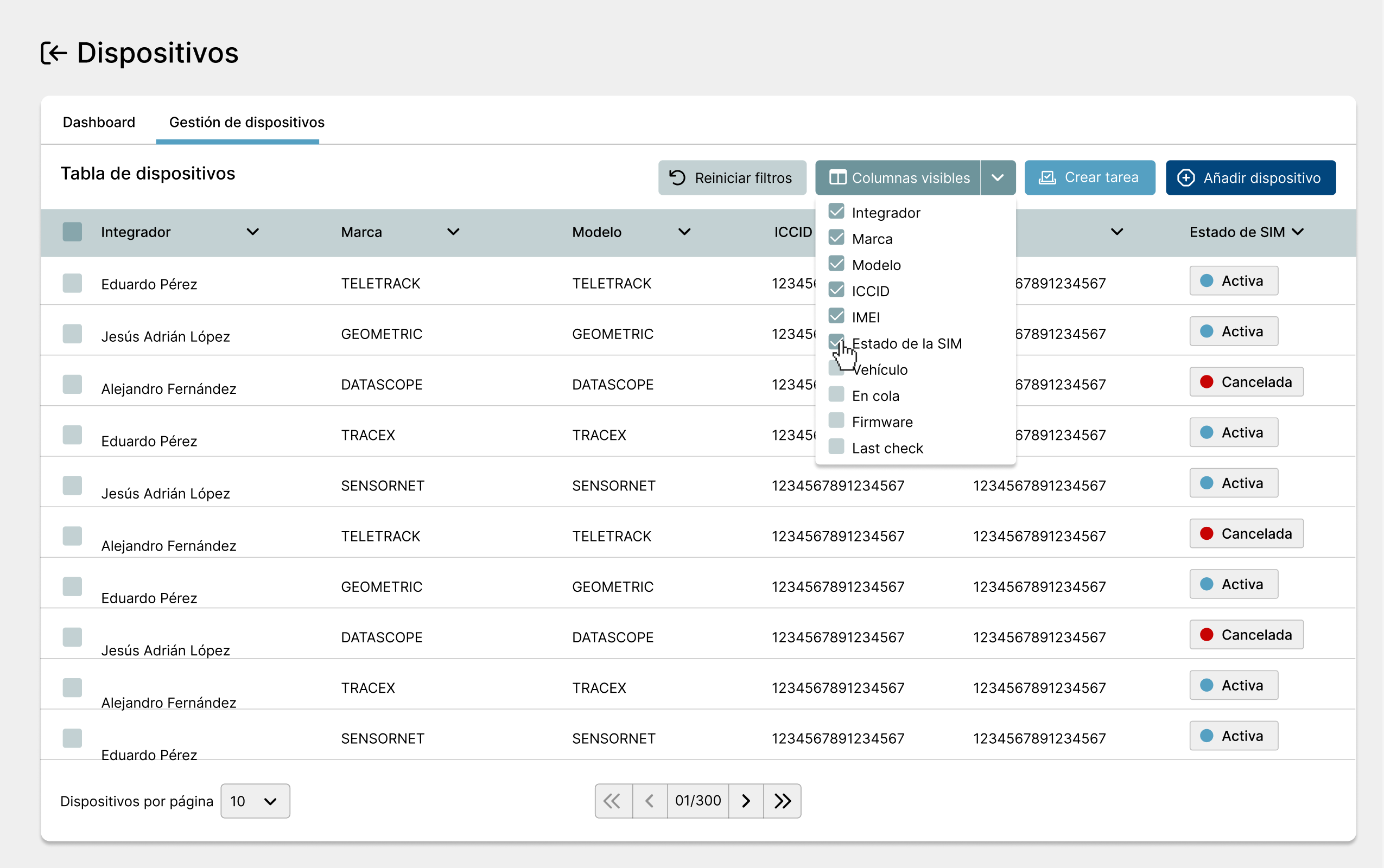Open the Integrador column filter chevron
1384x868 pixels.
(253, 232)
